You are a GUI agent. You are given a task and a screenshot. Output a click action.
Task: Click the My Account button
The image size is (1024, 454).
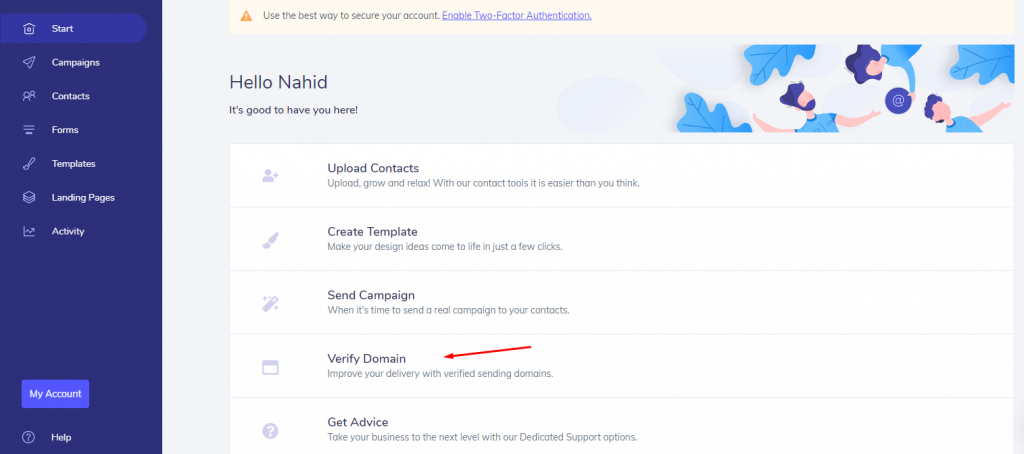click(56, 394)
